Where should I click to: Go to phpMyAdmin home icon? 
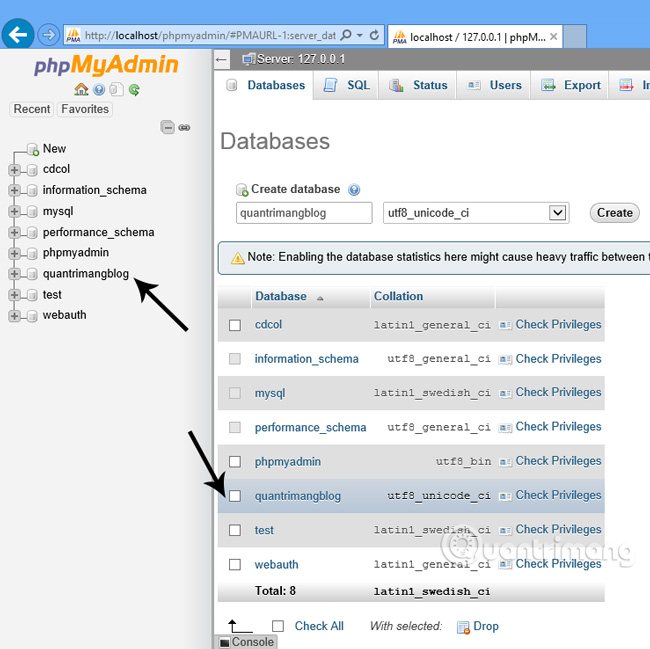[x=81, y=89]
